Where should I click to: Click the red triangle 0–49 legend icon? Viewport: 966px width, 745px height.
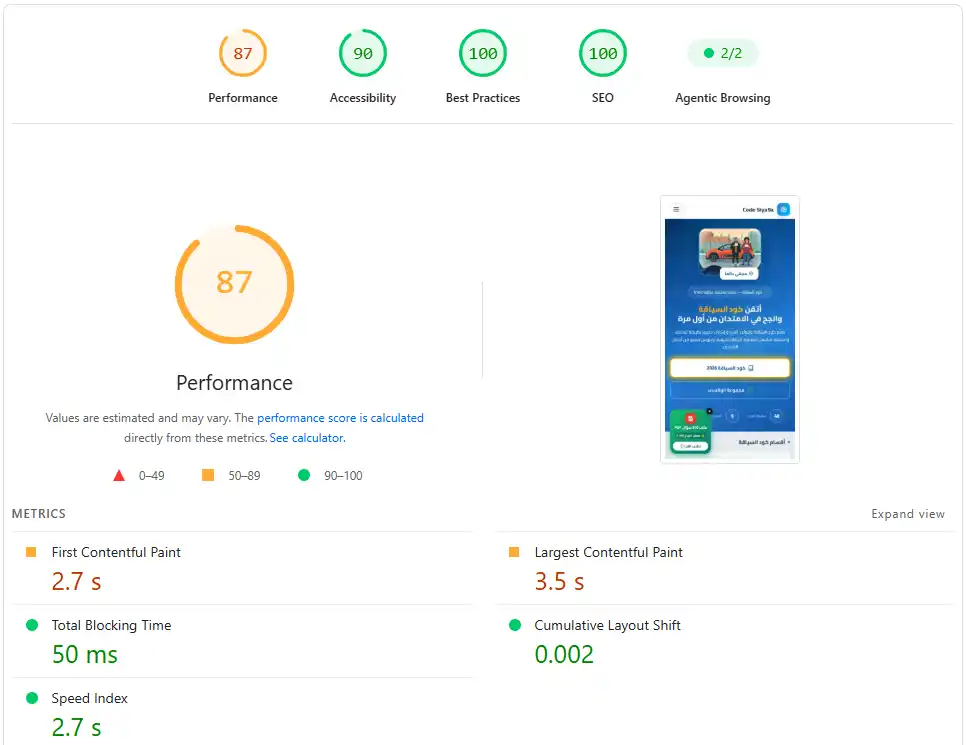(x=119, y=476)
